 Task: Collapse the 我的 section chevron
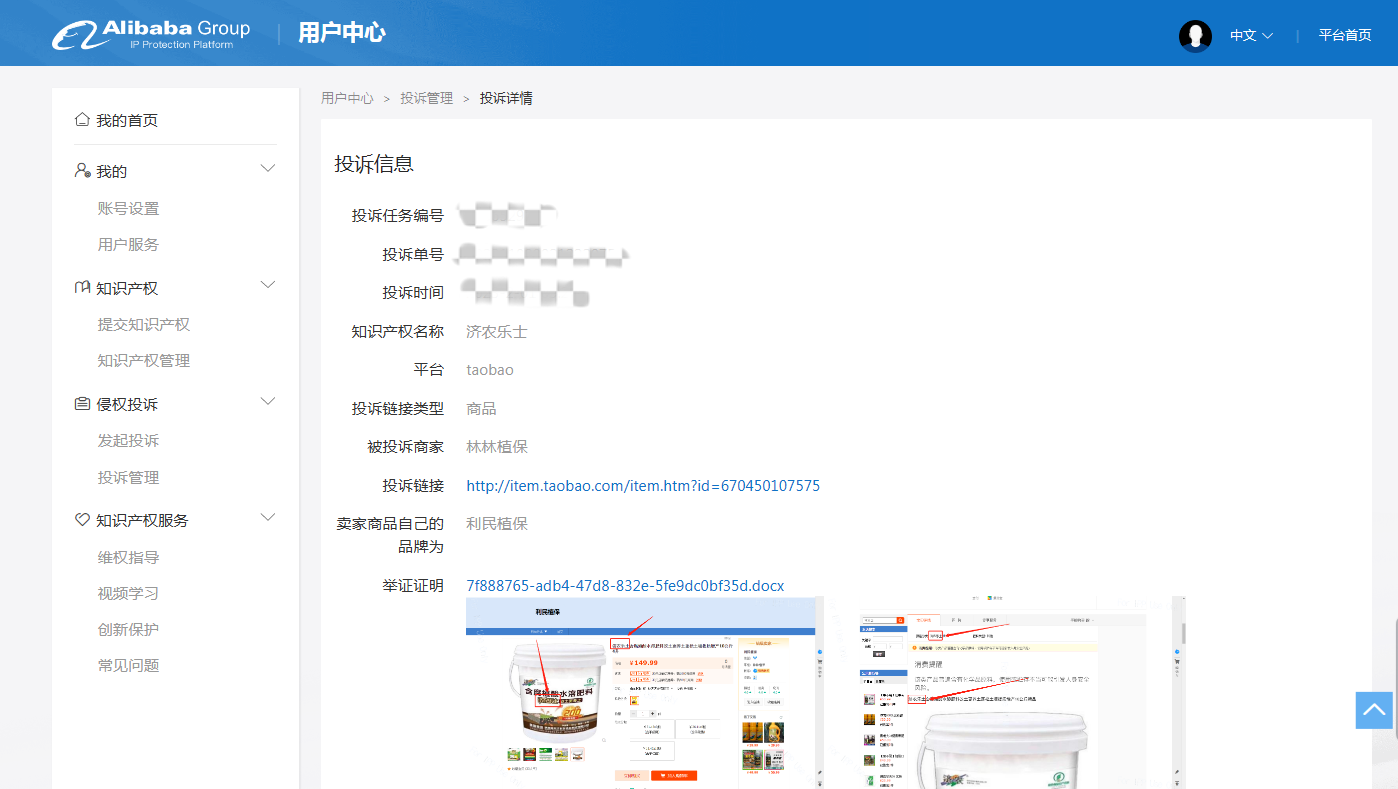tap(268, 169)
